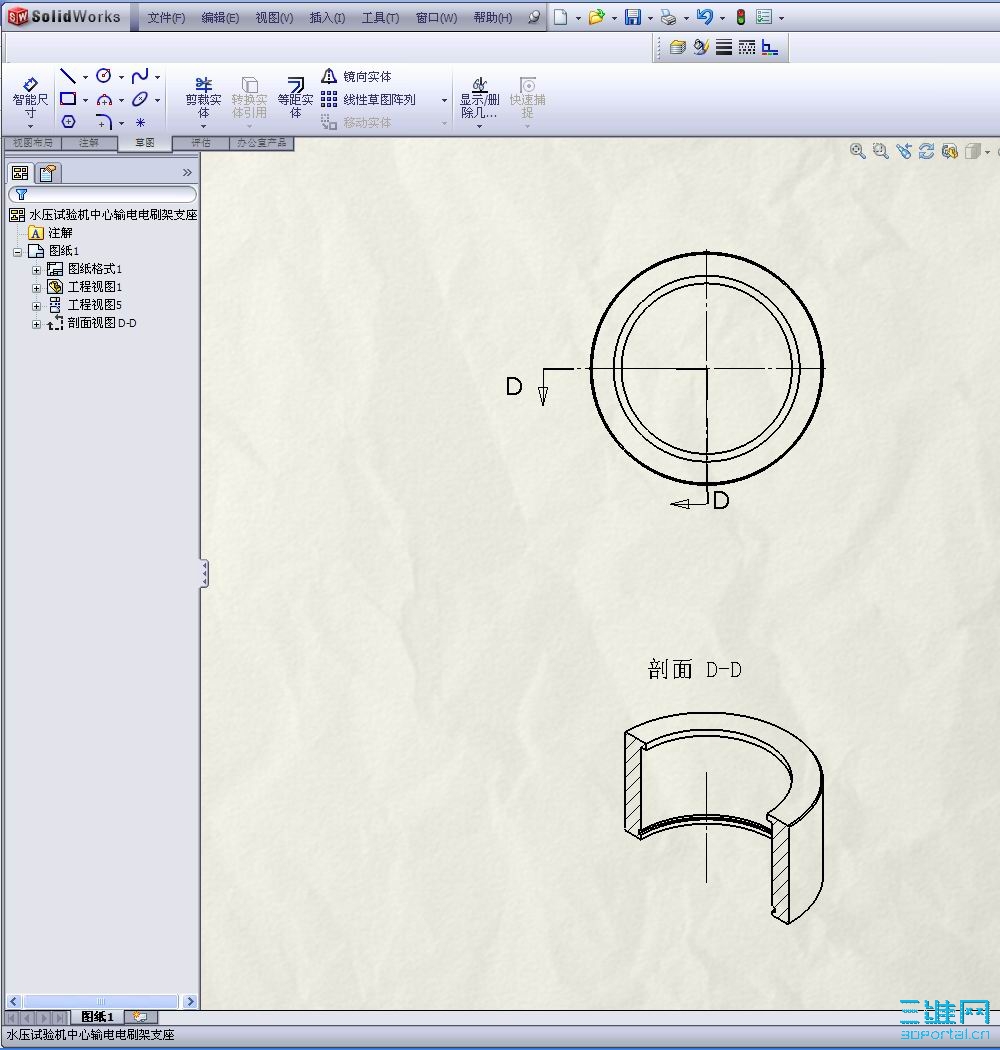1000x1050 pixels.
Task: Click the Previous View icon
Action: point(904,151)
